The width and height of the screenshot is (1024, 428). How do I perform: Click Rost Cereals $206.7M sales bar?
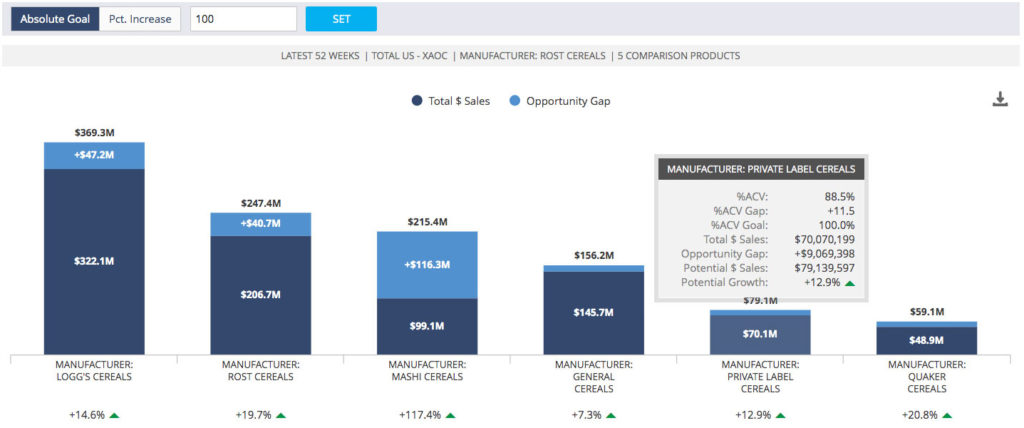pyautogui.click(x=261, y=295)
